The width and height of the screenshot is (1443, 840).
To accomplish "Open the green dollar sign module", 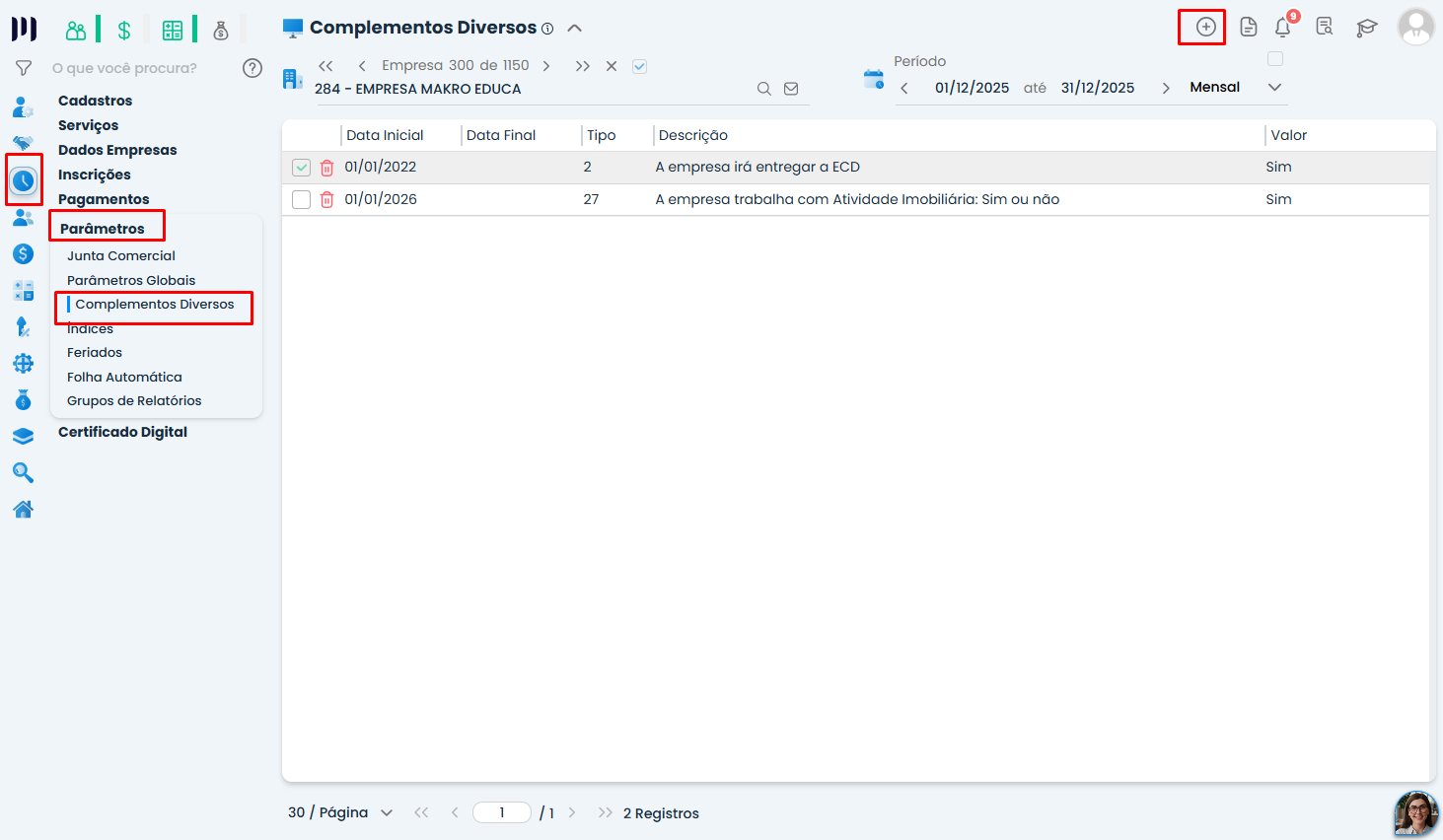I will click(x=124, y=31).
